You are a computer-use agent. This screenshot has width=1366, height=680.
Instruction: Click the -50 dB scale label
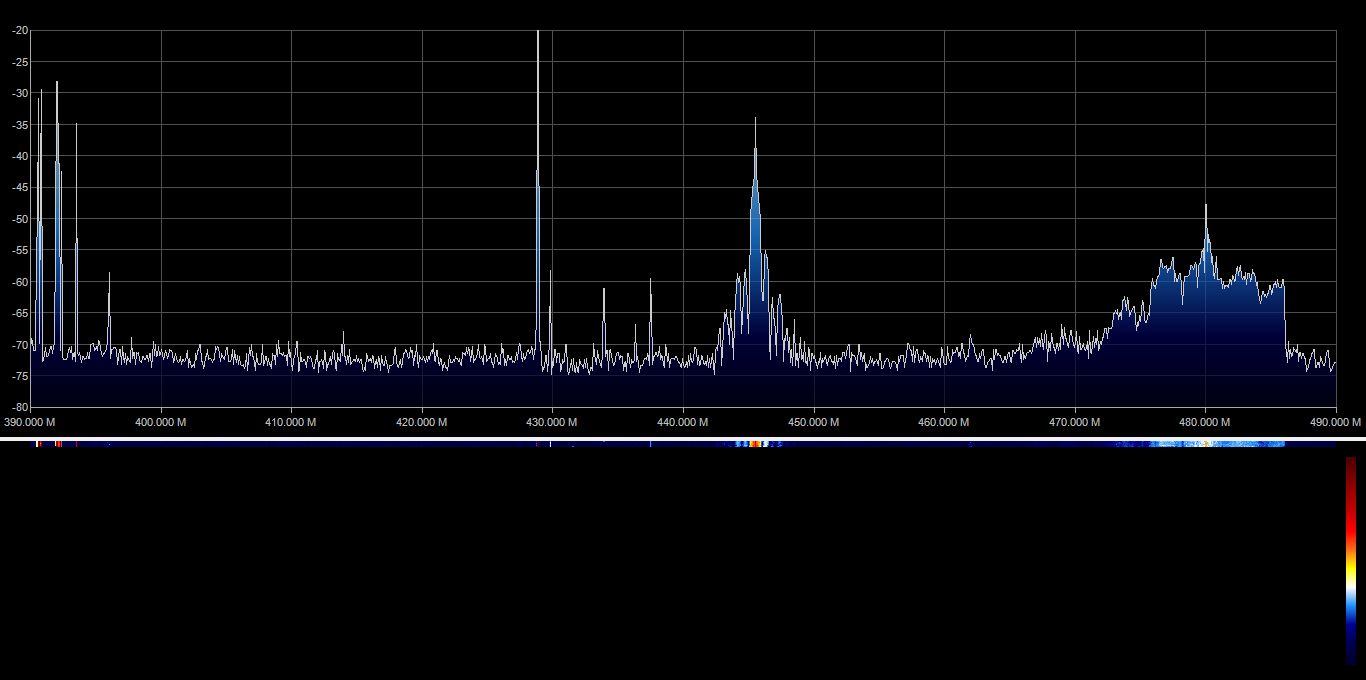(20, 219)
